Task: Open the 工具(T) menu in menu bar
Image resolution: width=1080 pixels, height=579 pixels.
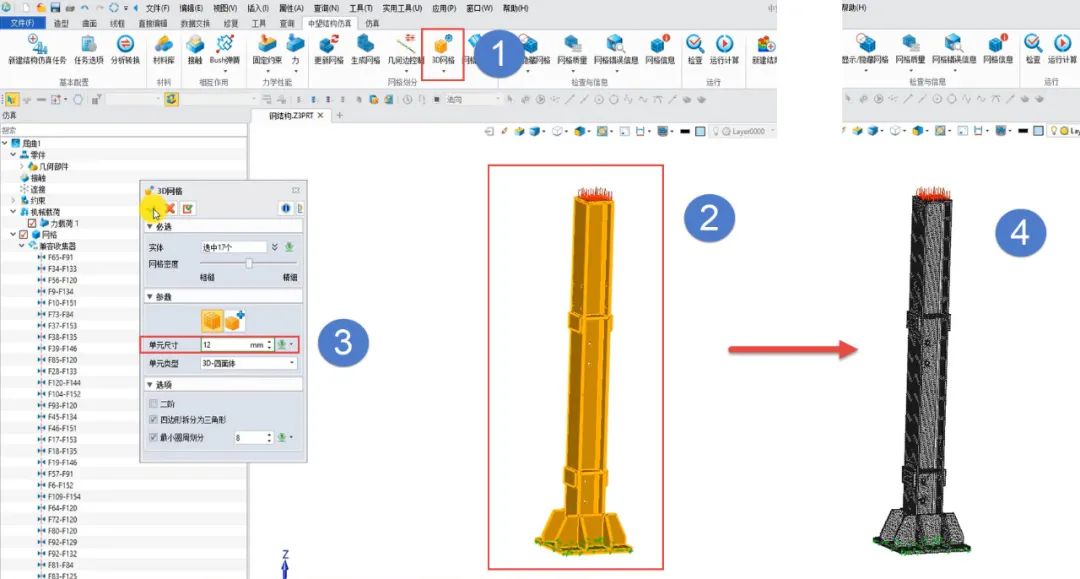Action: coord(360,8)
